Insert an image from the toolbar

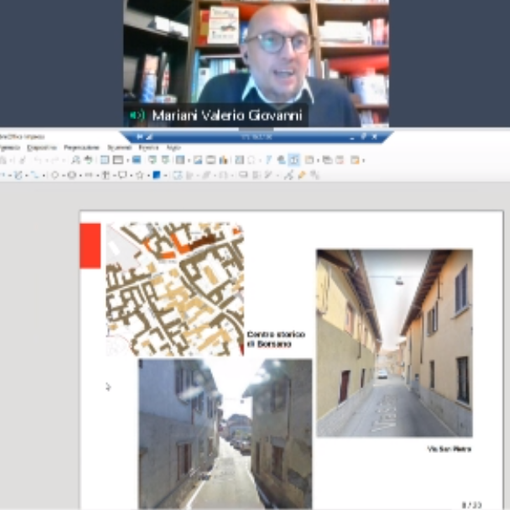tap(198, 160)
